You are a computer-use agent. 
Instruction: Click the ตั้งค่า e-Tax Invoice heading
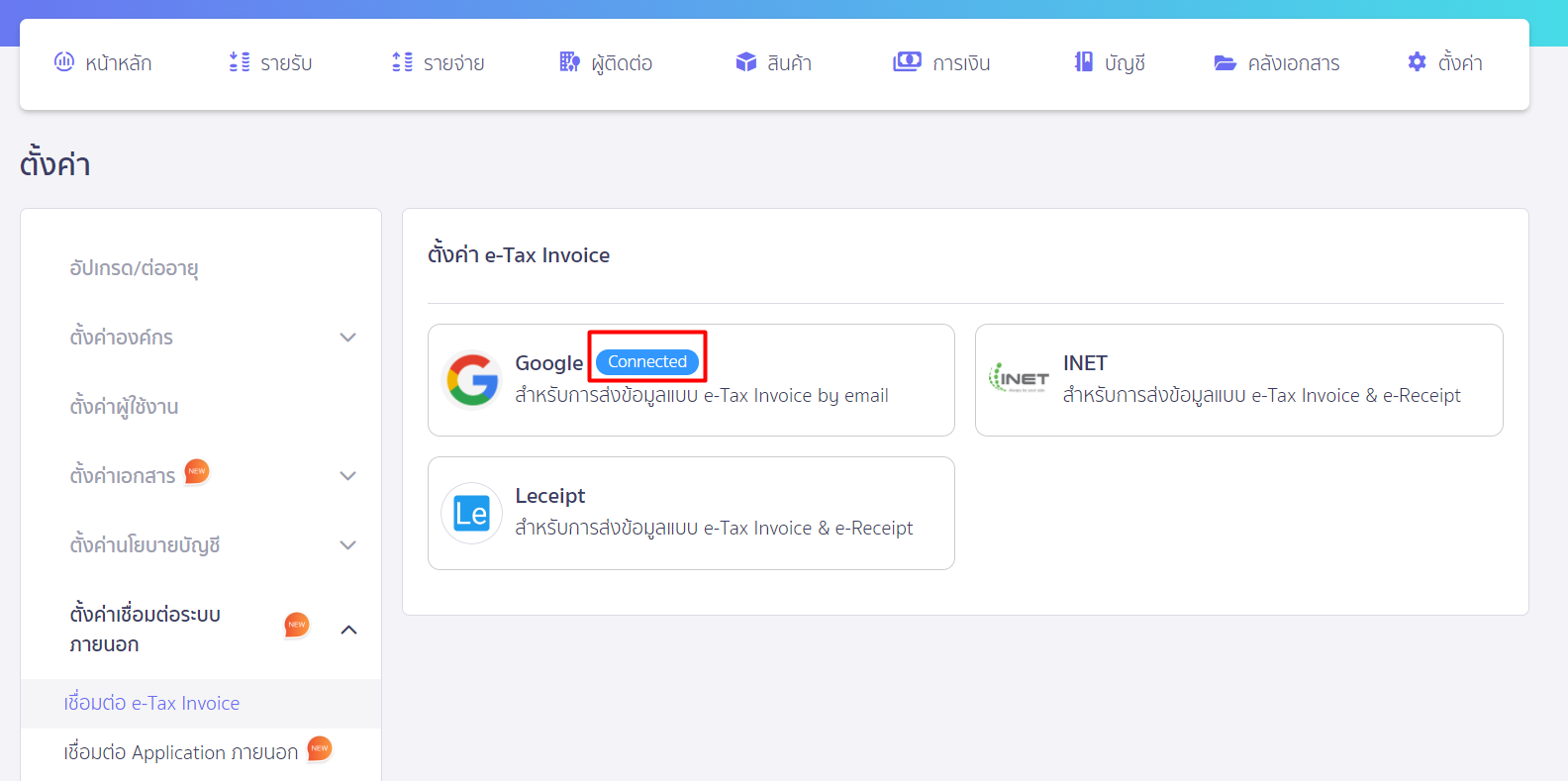point(519,255)
